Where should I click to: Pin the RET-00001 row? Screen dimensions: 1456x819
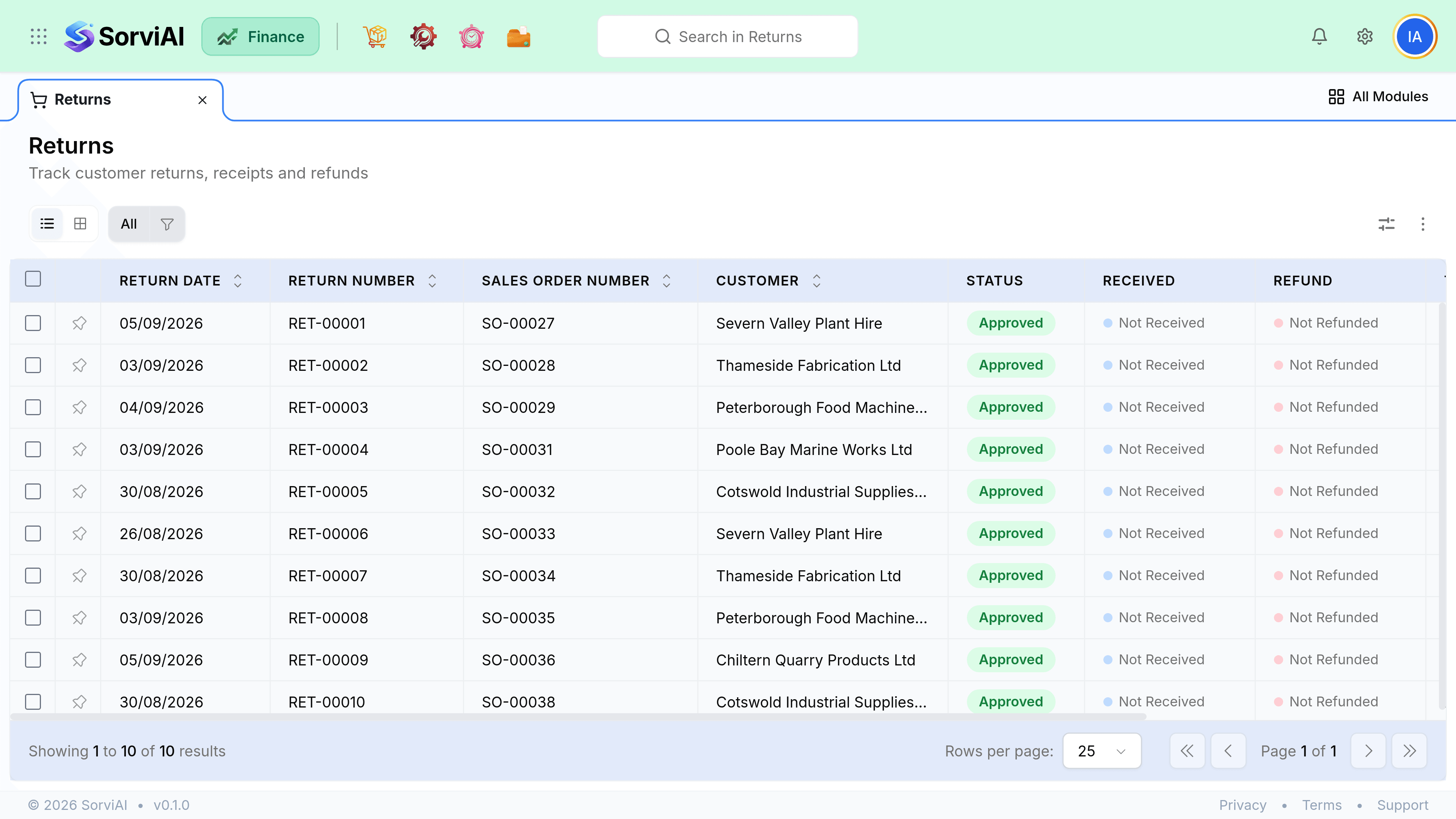[x=79, y=323]
